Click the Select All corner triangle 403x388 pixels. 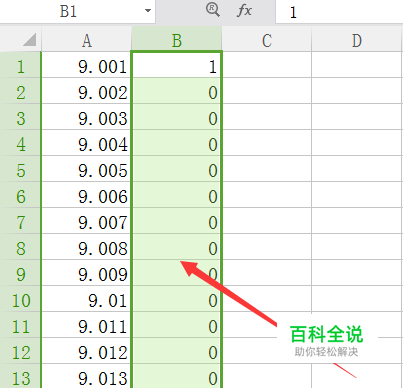coord(30,40)
